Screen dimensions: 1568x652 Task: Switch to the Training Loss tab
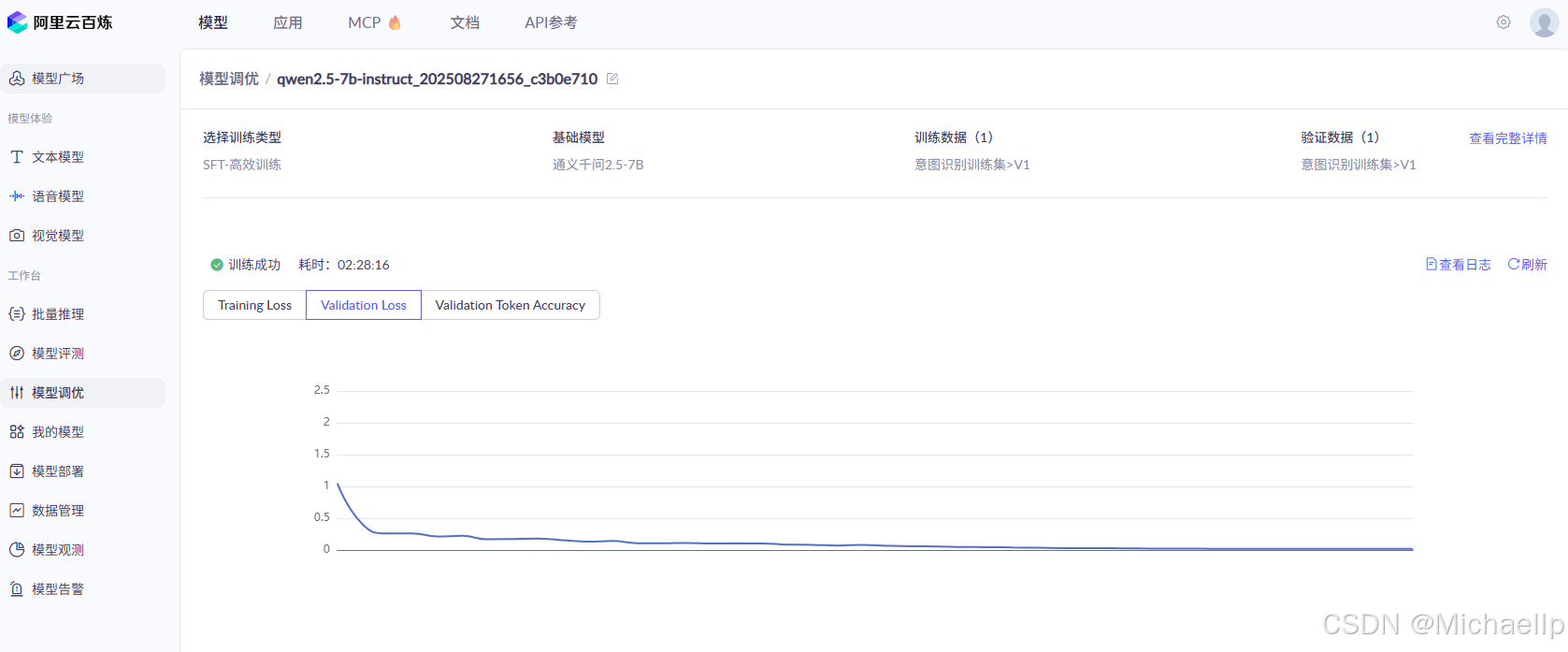tap(254, 305)
